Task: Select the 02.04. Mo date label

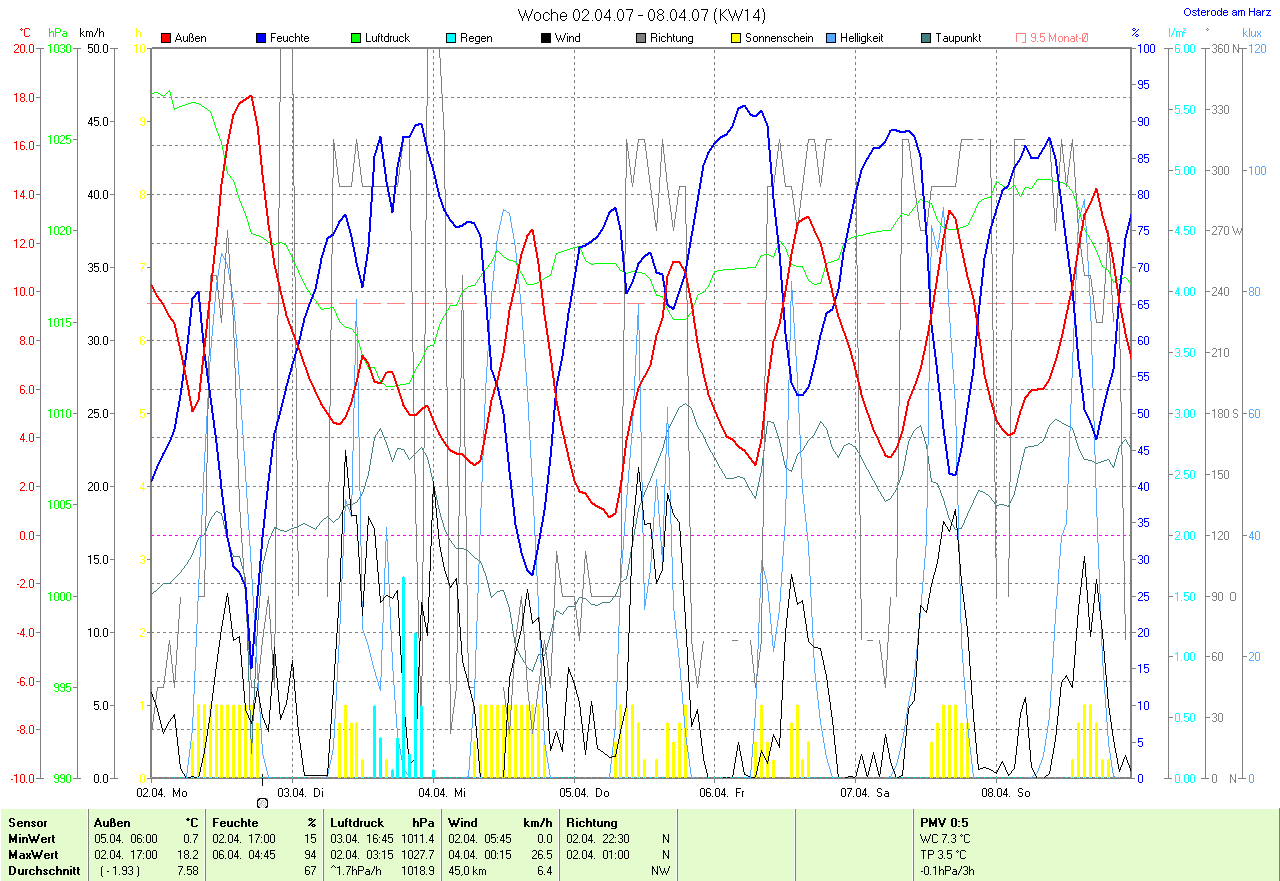Action: pos(162,793)
